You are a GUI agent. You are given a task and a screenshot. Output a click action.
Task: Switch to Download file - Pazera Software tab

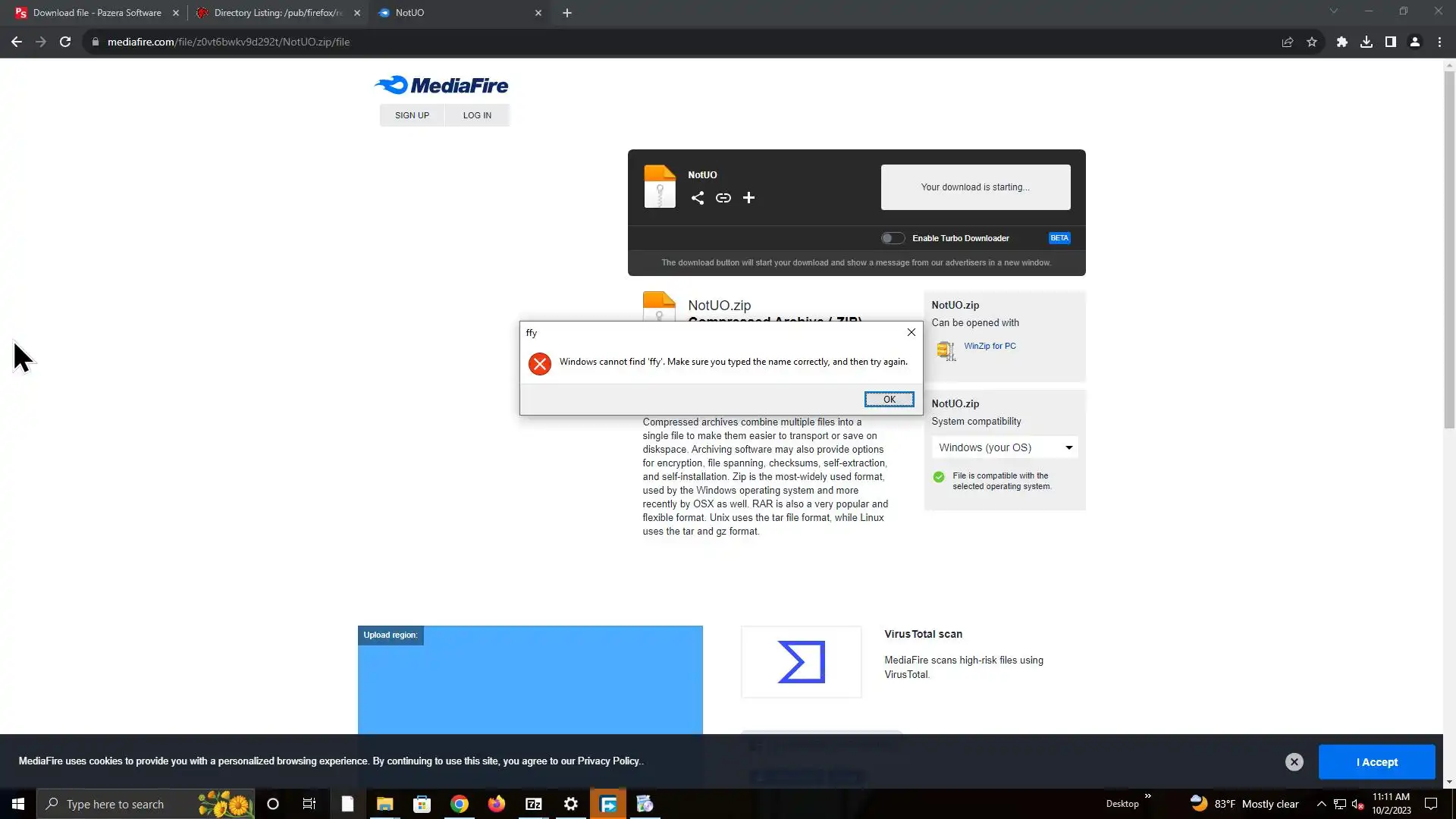(97, 13)
